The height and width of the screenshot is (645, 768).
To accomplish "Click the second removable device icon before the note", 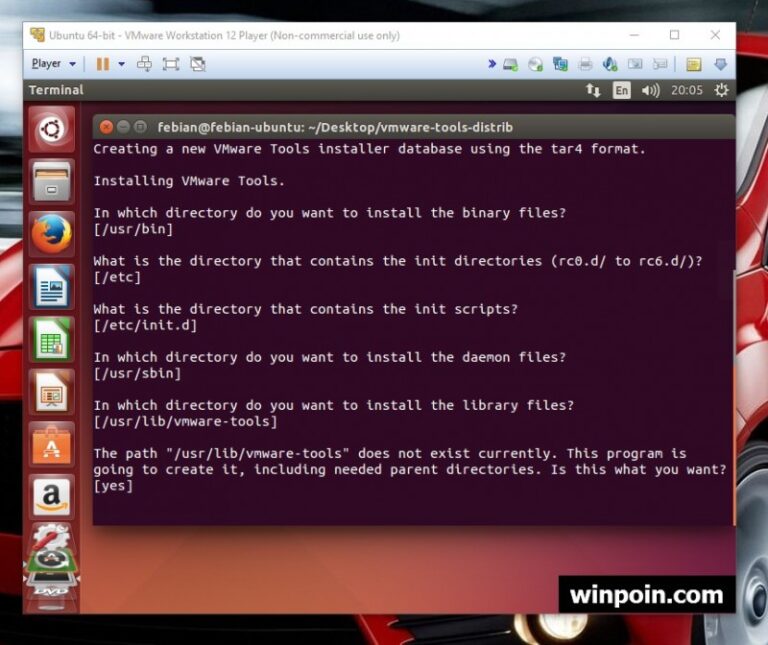I will 660,64.
